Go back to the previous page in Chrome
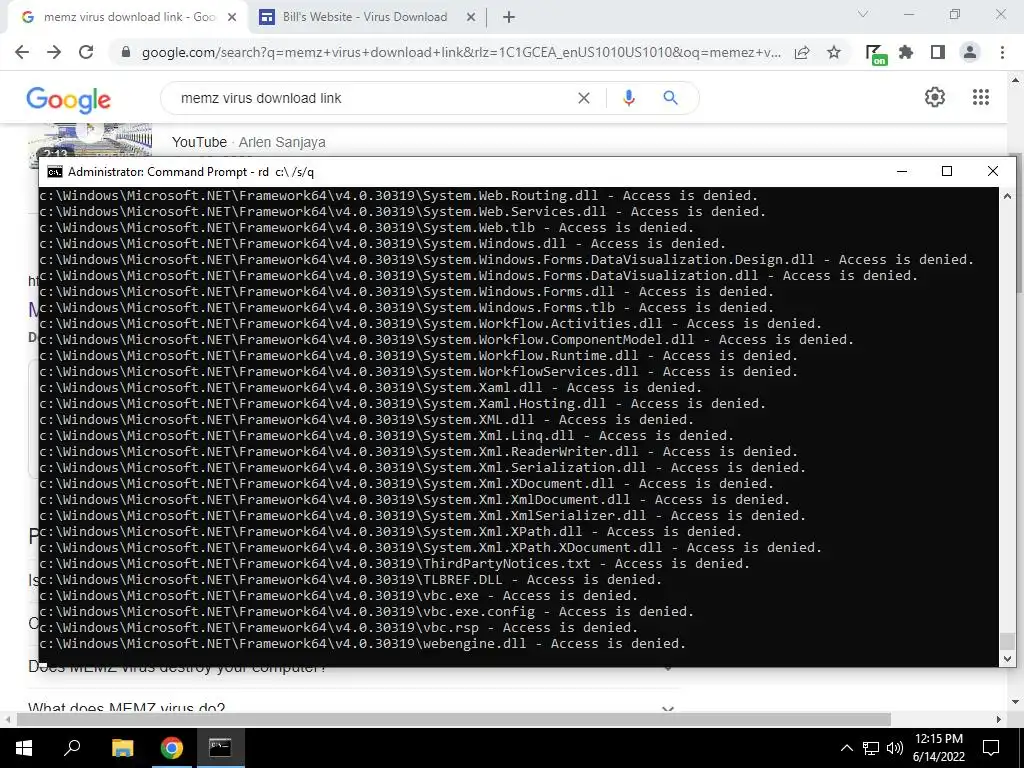Screen dimensions: 1024x768 (22, 52)
